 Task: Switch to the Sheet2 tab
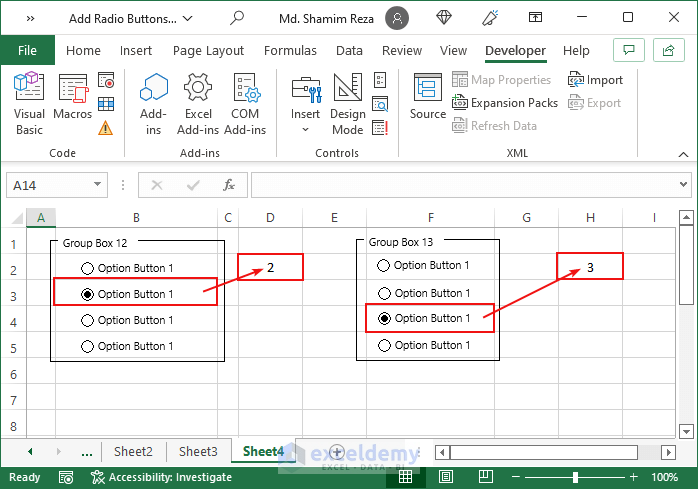pyautogui.click(x=133, y=452)
